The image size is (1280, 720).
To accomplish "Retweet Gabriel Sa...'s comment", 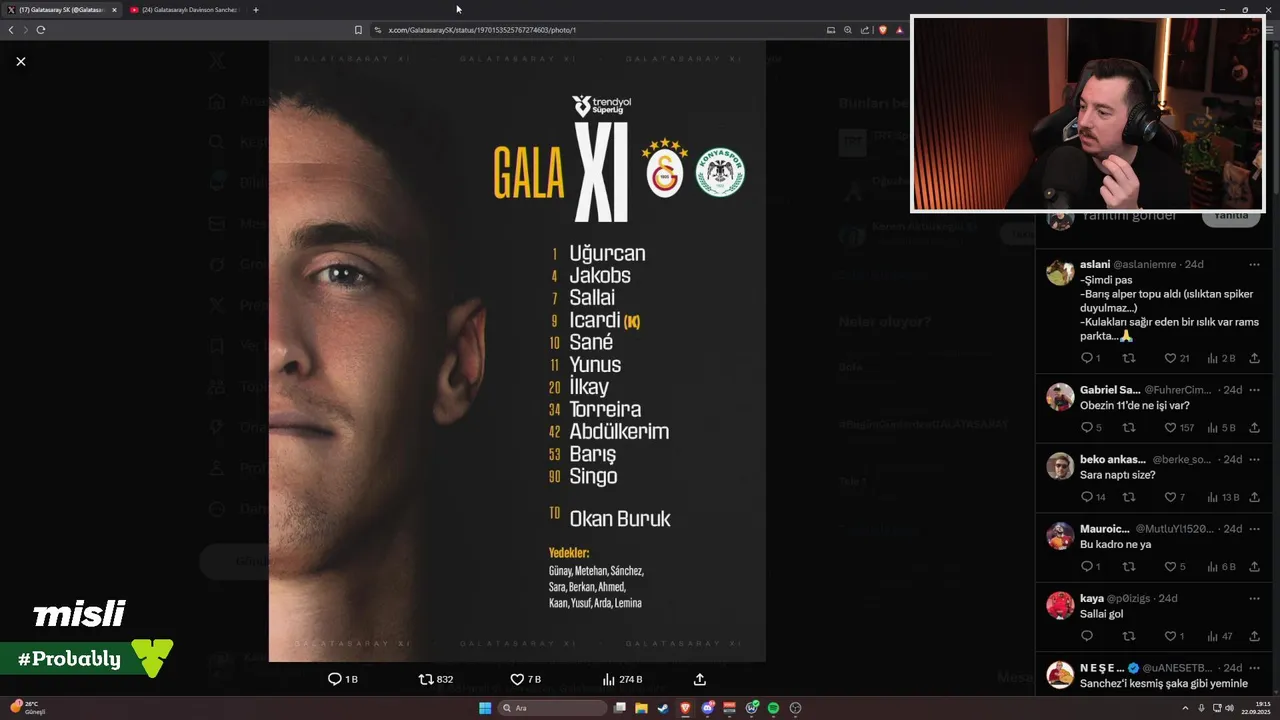I will (x=1129, y=428).
